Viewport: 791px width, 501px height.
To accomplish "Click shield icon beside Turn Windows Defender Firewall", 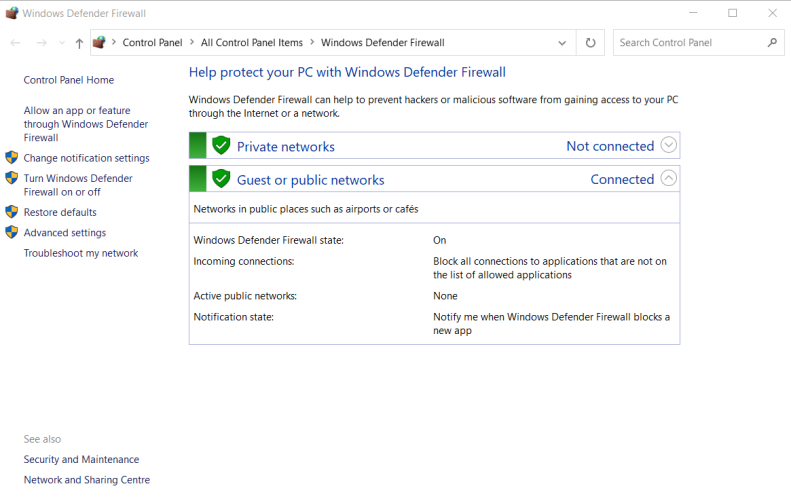I will pyautogui.click(x=12, y=178).
